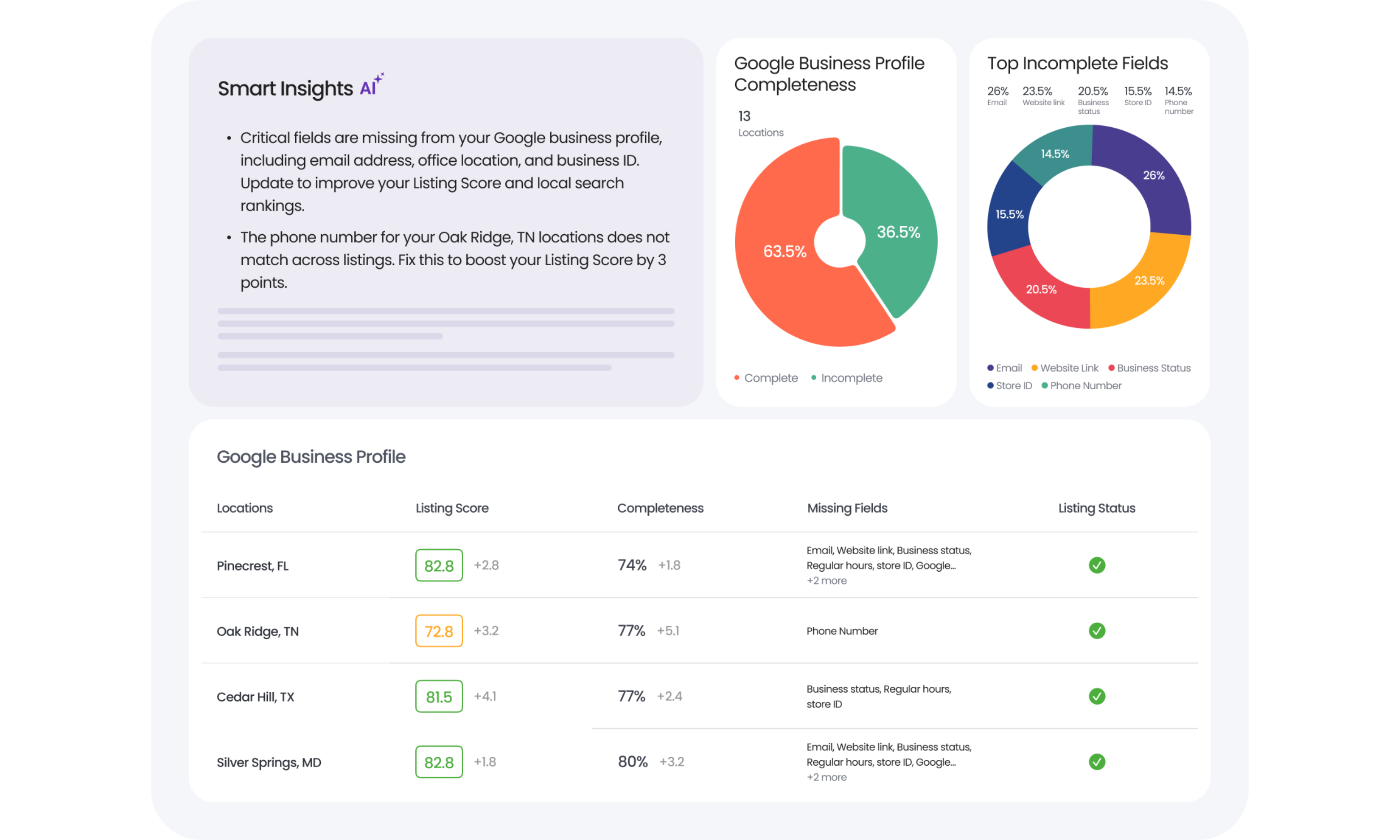Viewport: 1400px width, 840px height.
Task: Select the orange Complete segment of the completeness donut
Action: click(787, 252)
